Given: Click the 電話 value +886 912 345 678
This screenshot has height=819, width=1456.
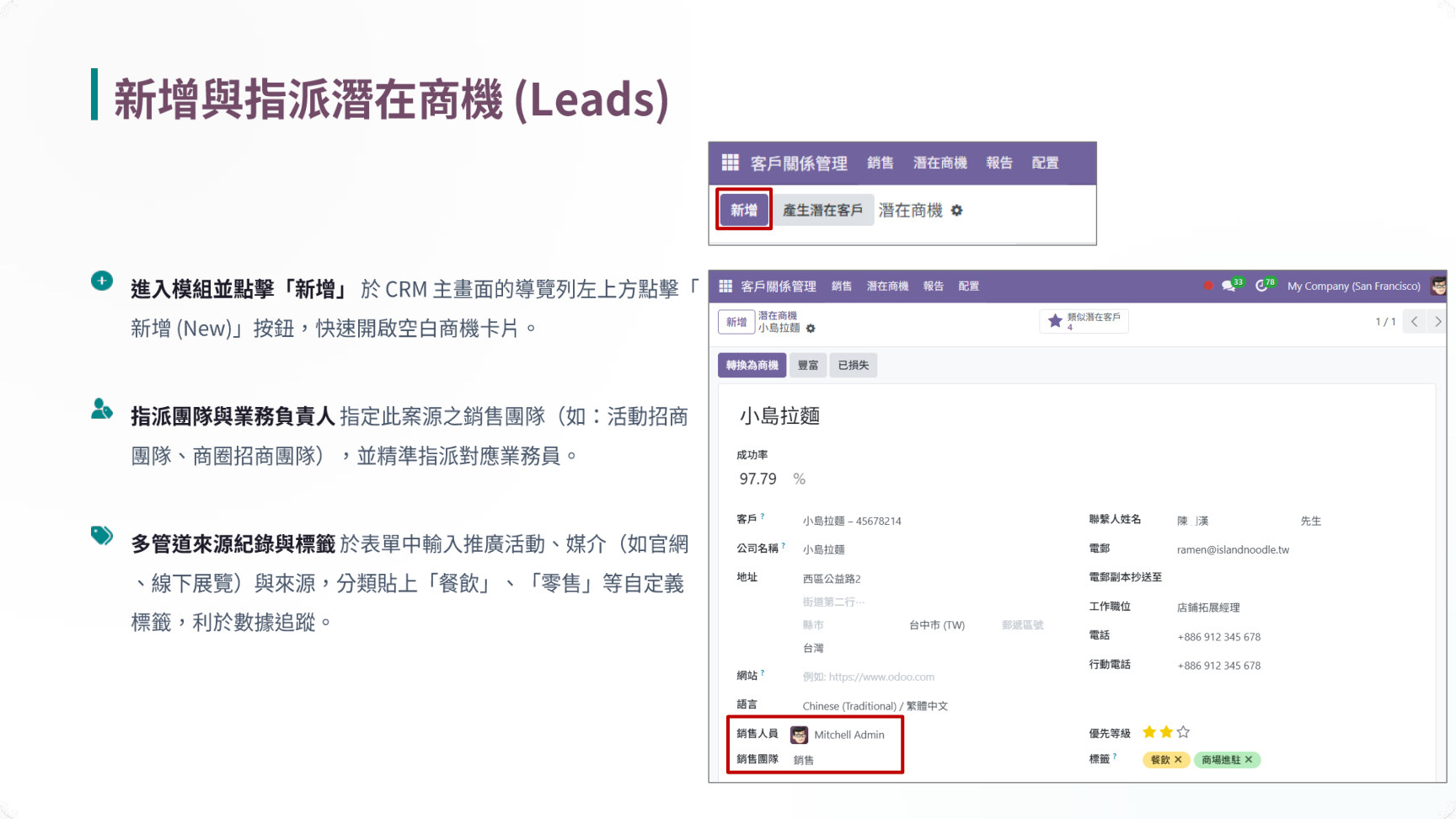Looking at the screenshot, I should click(1218, 637).
